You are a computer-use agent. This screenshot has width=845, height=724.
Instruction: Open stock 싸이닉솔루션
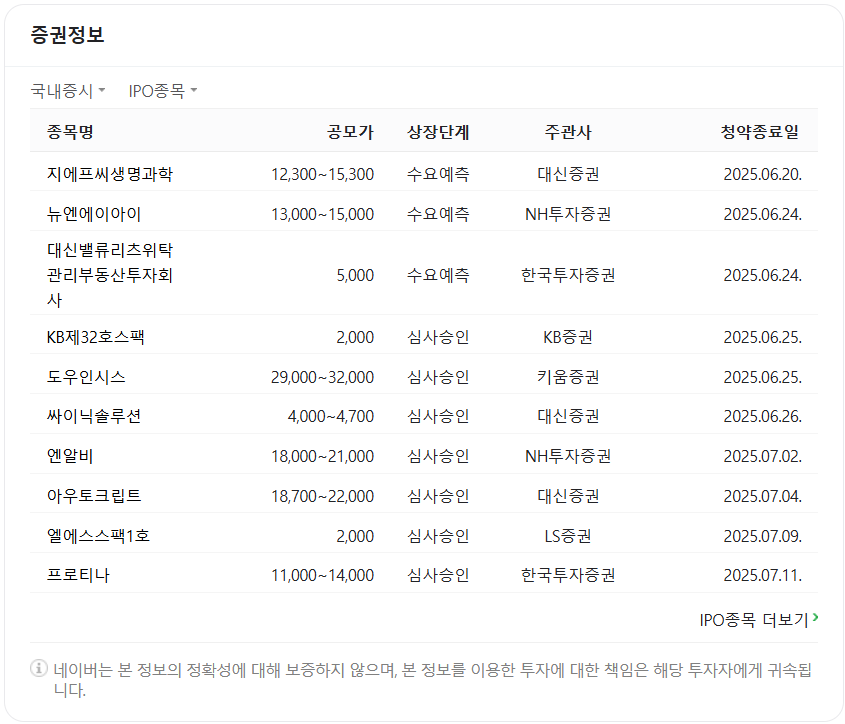click(x=94, y=416)
